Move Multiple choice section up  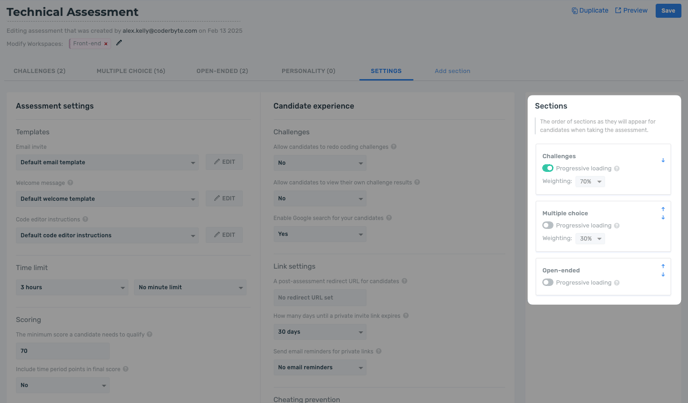663,210
